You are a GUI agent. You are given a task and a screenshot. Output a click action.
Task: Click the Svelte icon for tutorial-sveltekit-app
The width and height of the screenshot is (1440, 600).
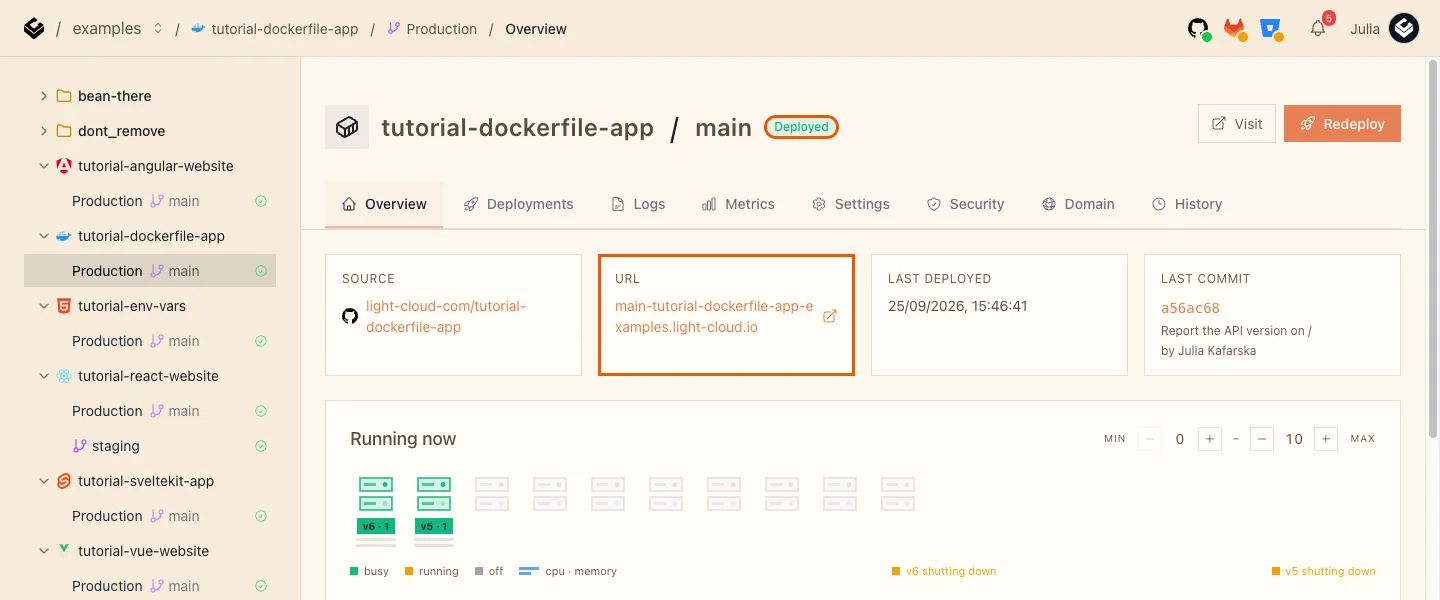(x=64, y=481)
